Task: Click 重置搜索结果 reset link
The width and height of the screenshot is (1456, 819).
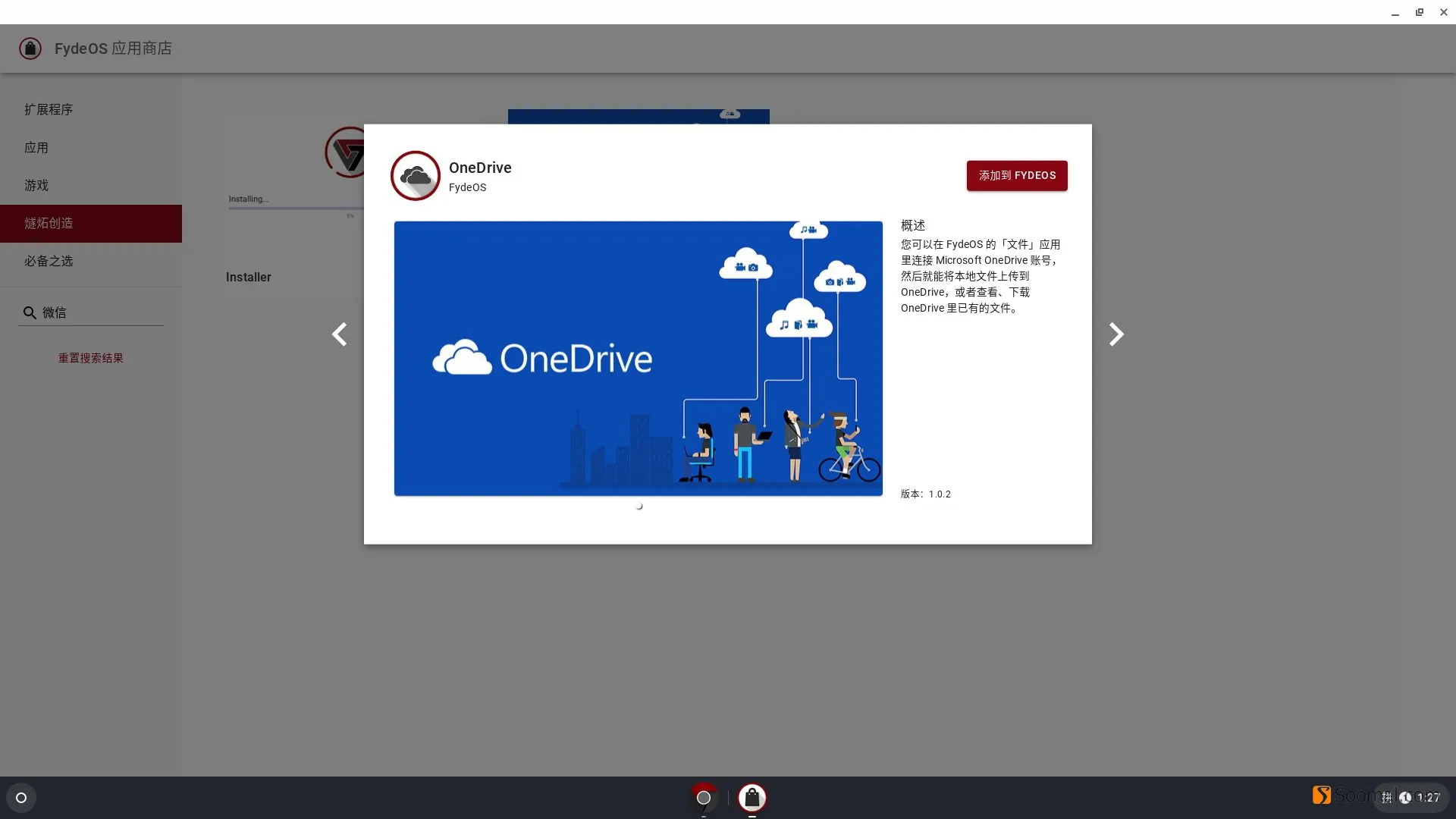Action: [x=91, y=358]
